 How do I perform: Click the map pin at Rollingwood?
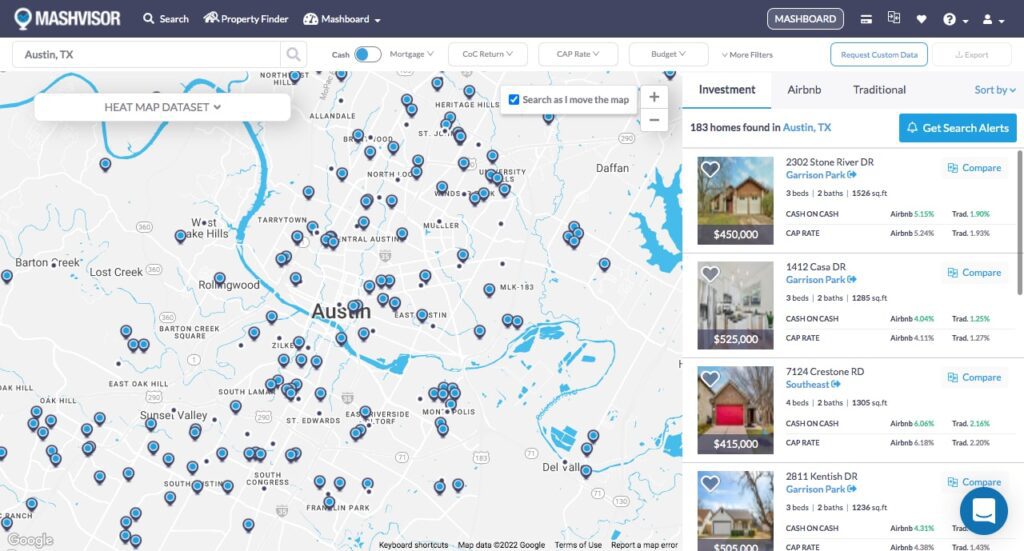[x=220, y=279]
